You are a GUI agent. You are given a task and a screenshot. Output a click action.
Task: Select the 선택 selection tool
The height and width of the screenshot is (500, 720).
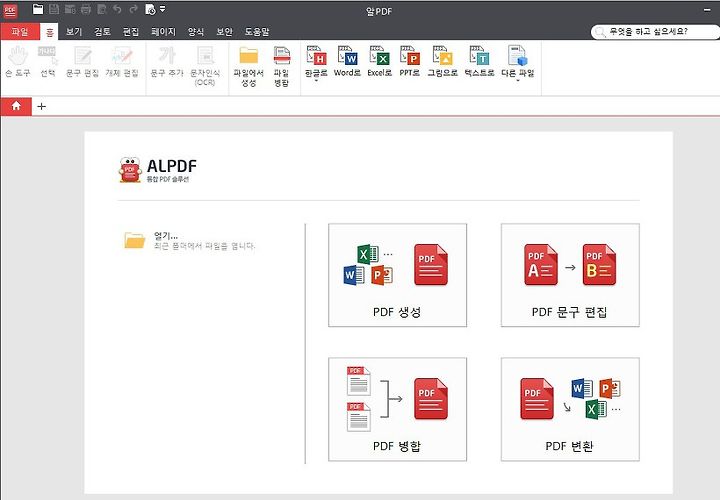48,61
